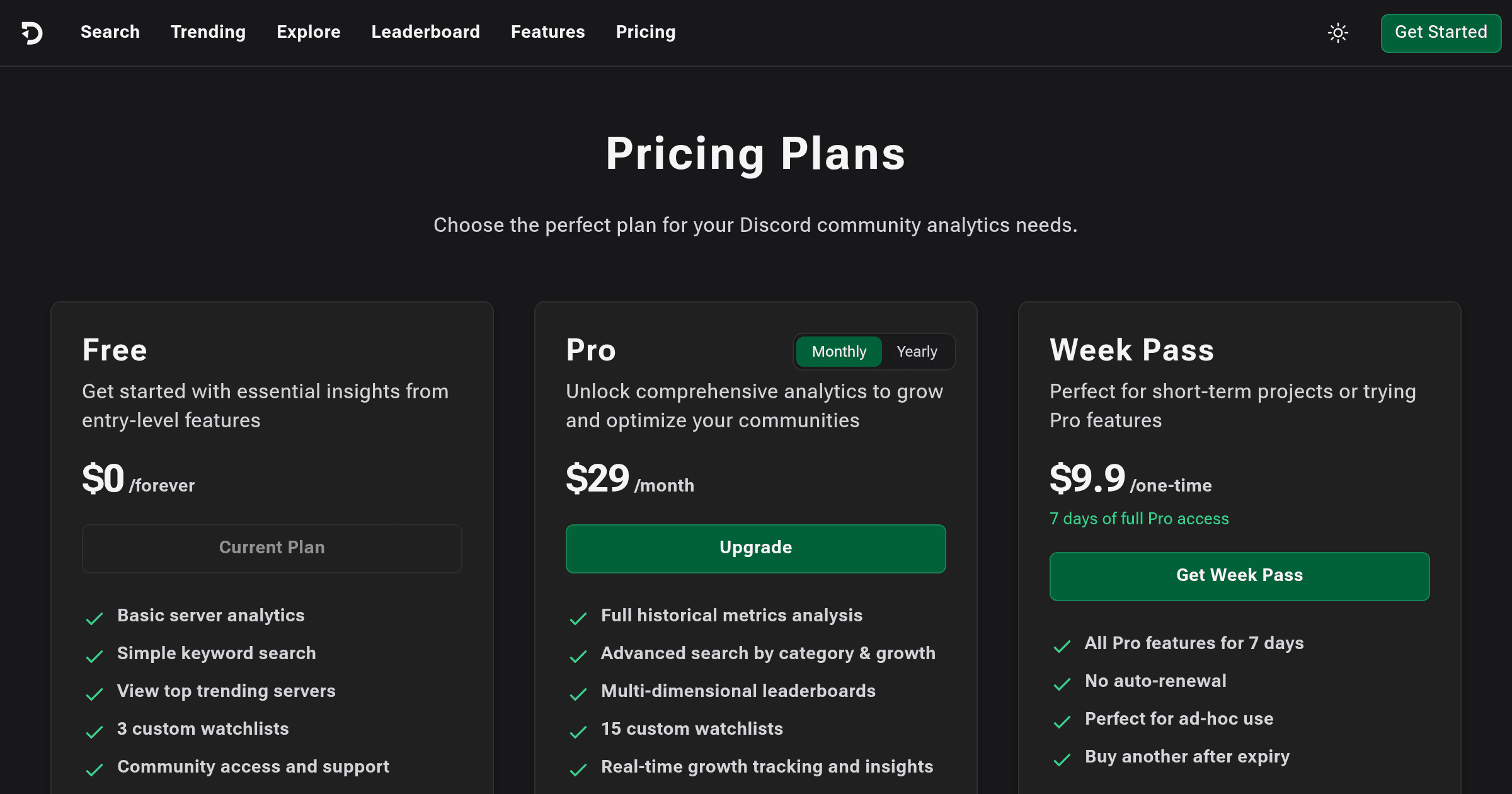Switch Pro billing to Yearly
The width and height of the screenshot is (1512, 794).
tap(917, 352)
